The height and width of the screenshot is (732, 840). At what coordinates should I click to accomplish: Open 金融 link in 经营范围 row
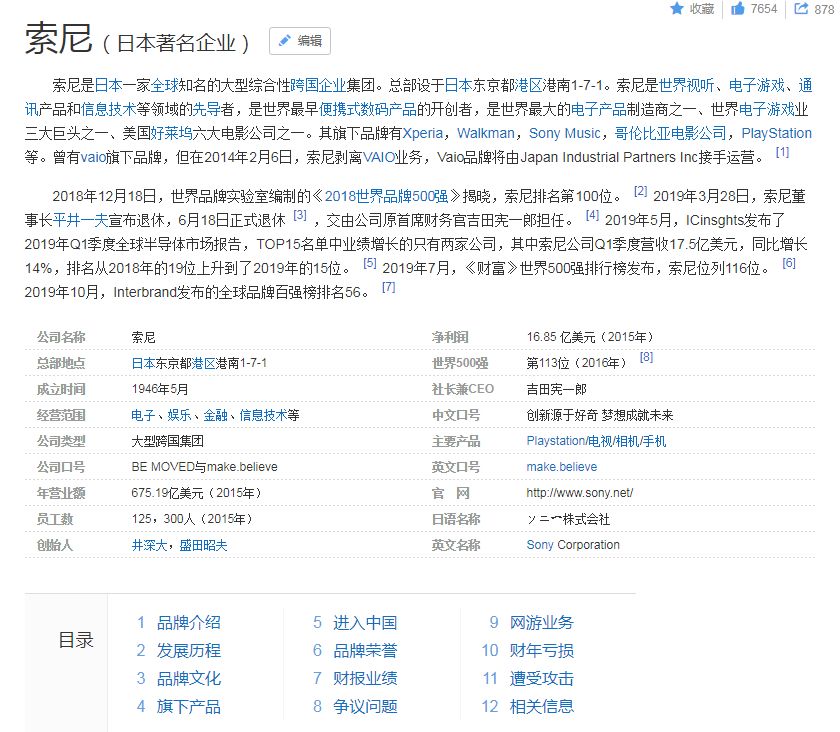pyautogui.click(x=215, y=415)
